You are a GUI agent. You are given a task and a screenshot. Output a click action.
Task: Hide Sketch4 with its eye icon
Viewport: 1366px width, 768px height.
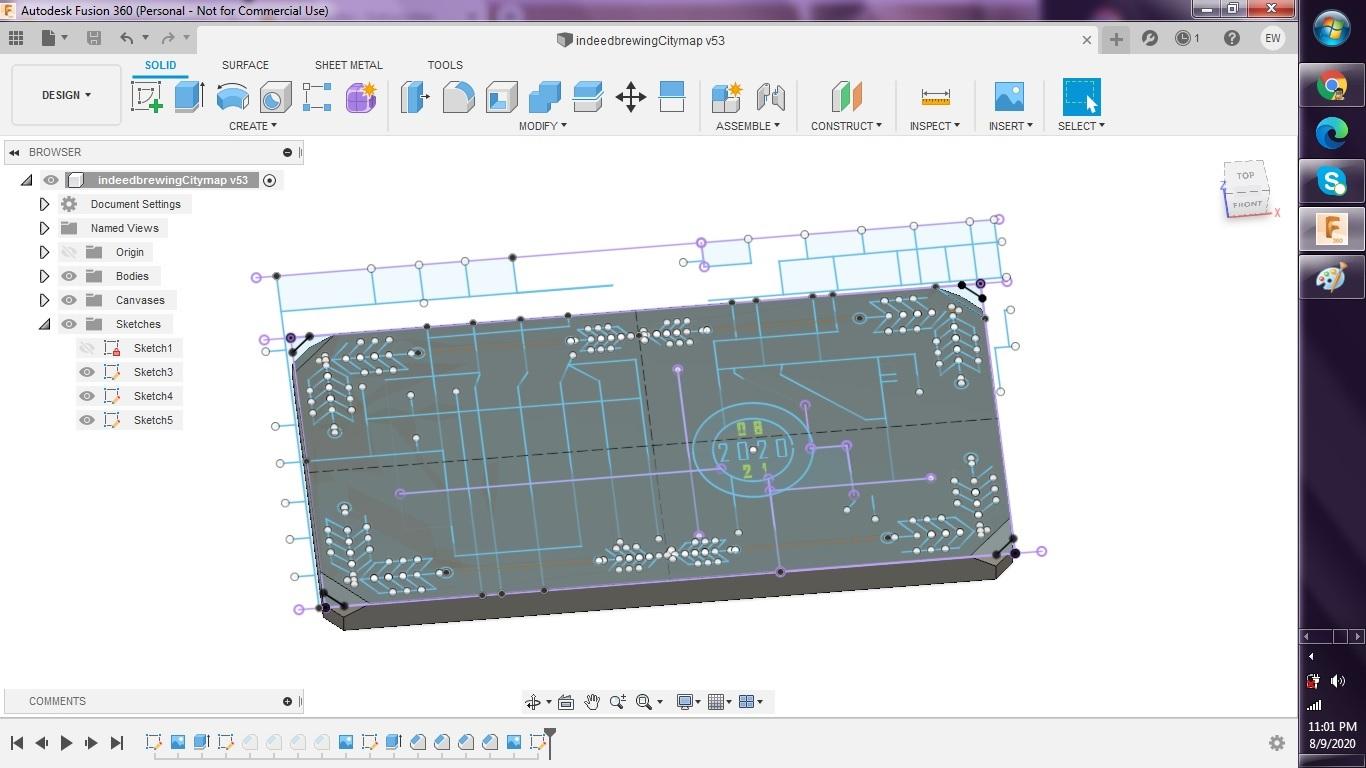[87, 396]
